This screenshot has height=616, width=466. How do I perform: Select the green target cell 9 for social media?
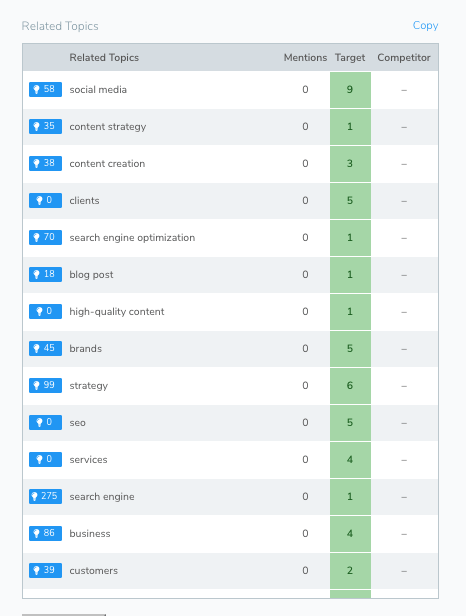tap(350, 90)
